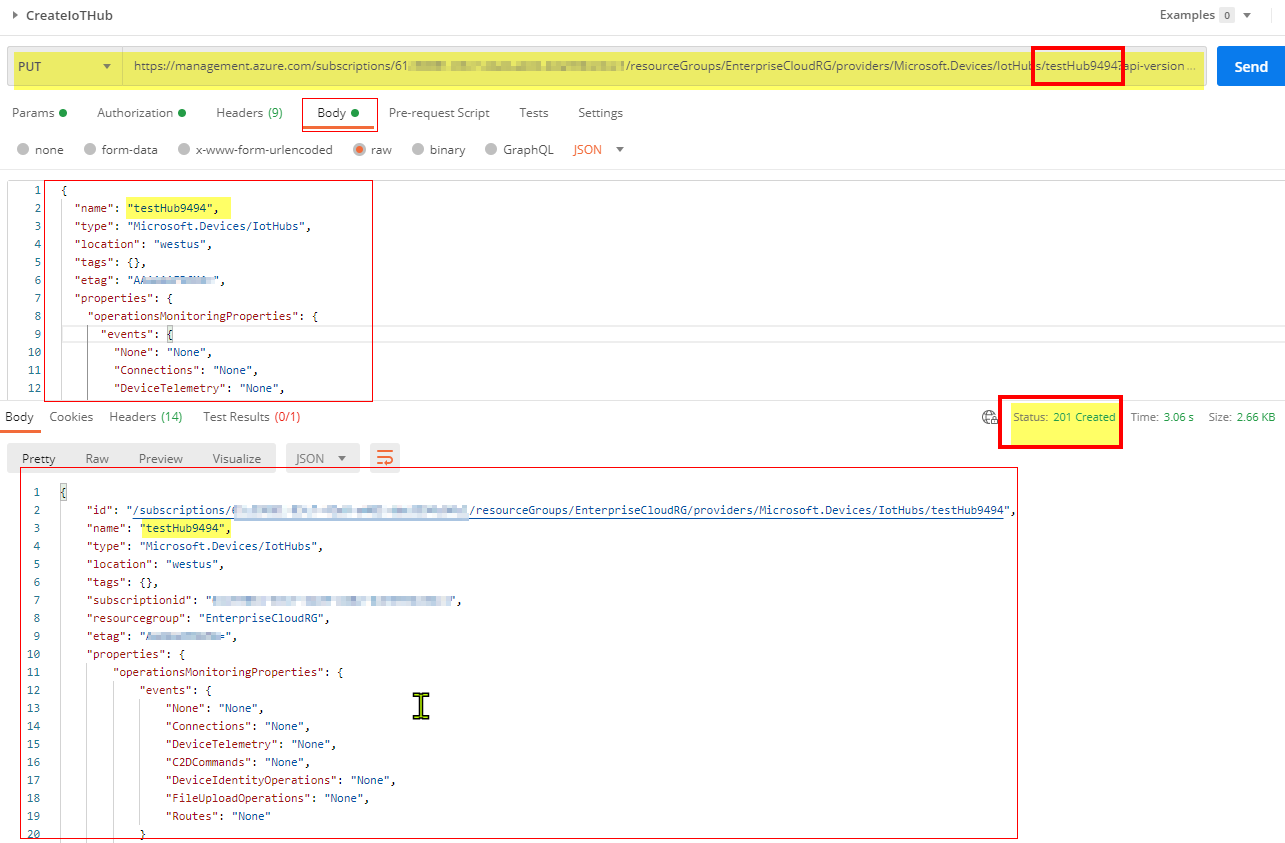Open the request Headers (9) tab
Image resolution: width=1285 pixels, height=843 pixels.
(x=248, y=113)
